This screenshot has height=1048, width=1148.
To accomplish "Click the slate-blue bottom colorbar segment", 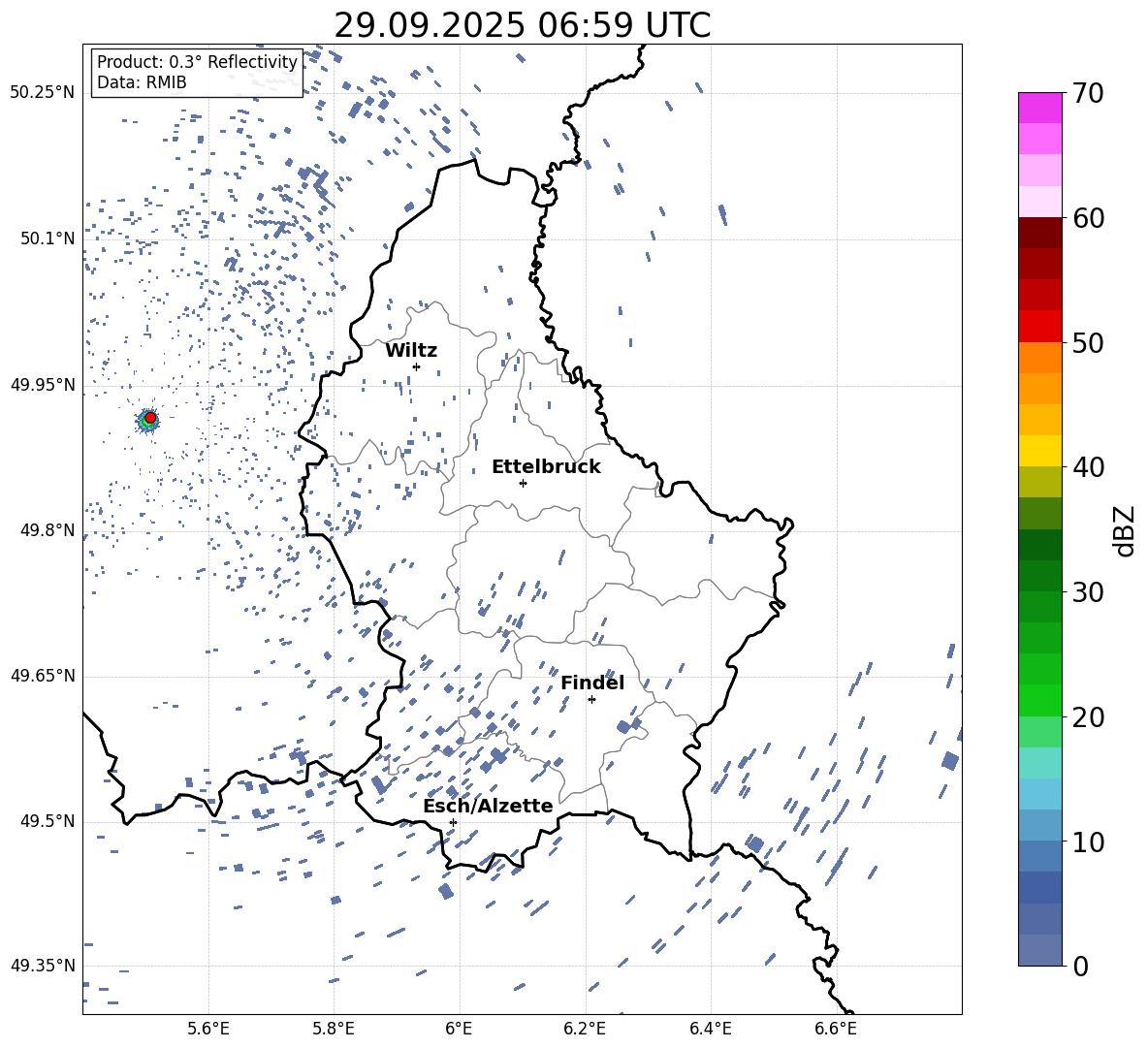I will pos(1040,950).
